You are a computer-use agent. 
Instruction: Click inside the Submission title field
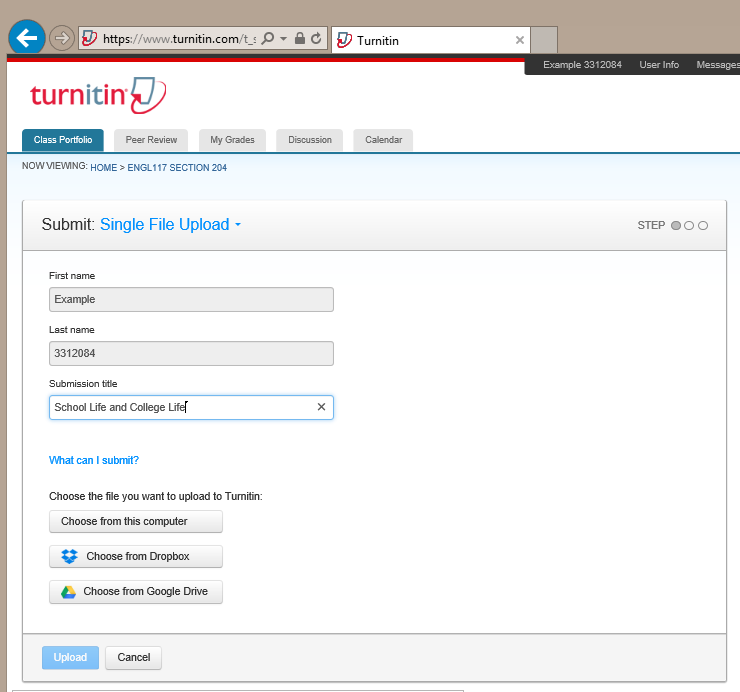point(180,407)
